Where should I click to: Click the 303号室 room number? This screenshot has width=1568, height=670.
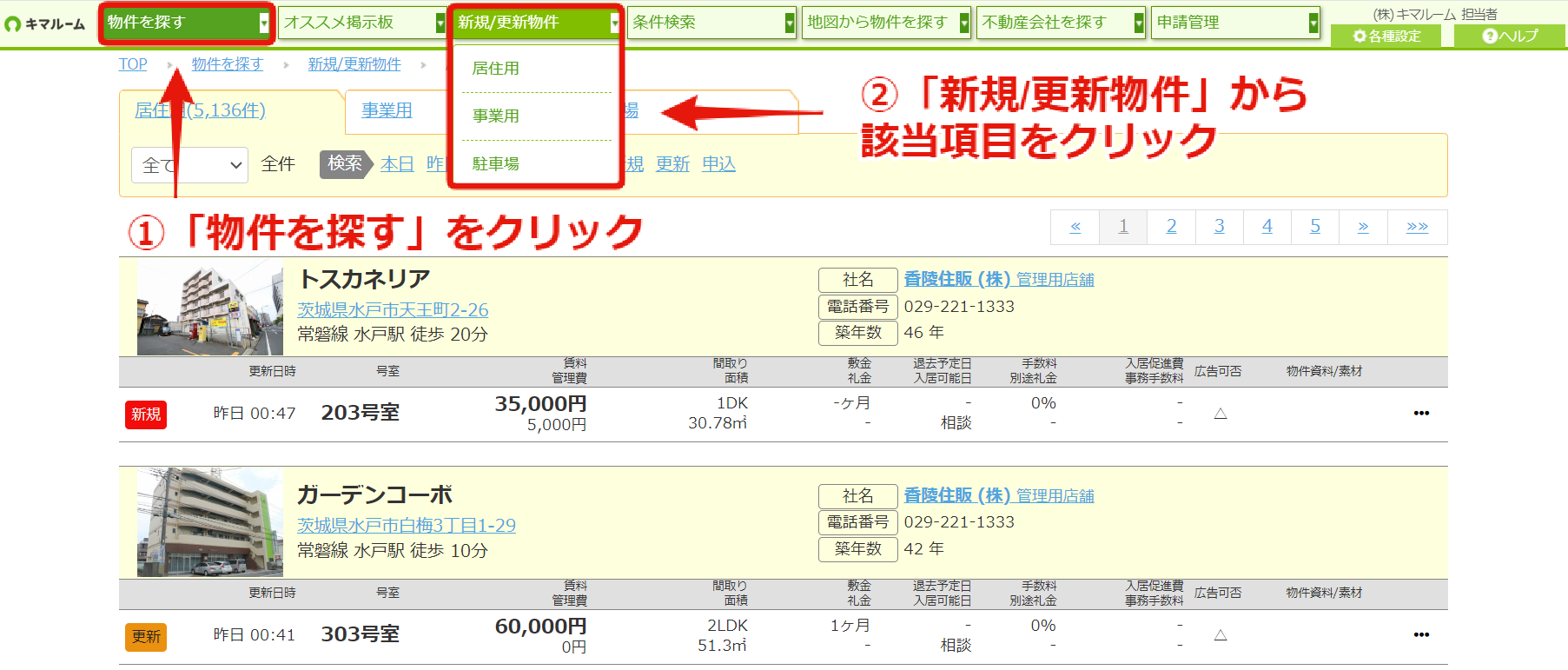(361, 634)
